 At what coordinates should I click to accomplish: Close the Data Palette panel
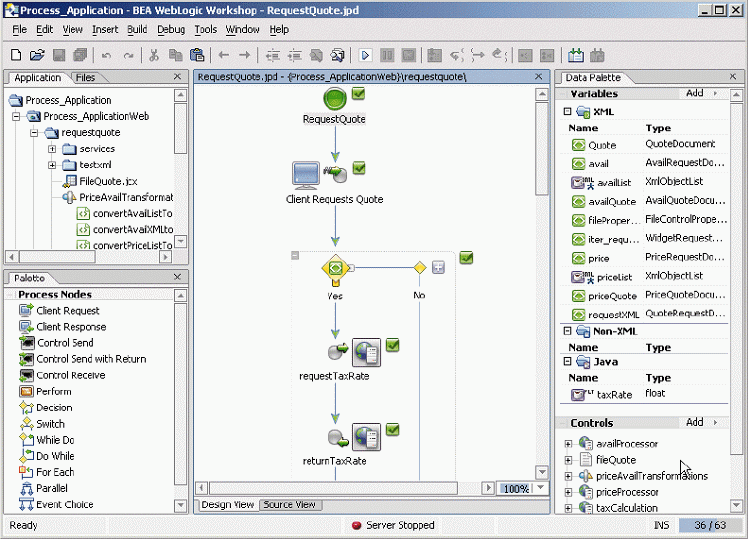tap(733, 76)
